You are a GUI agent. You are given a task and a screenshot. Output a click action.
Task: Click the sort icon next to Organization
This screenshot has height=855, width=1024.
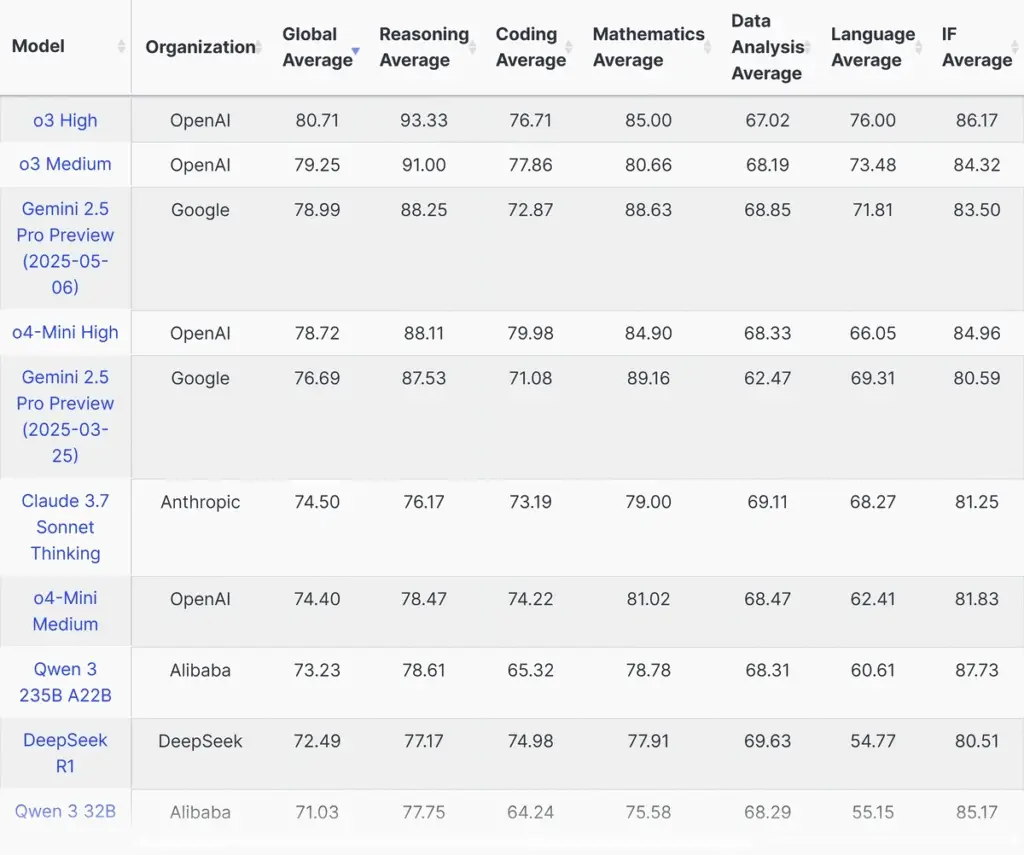click(x=259, y=47)
